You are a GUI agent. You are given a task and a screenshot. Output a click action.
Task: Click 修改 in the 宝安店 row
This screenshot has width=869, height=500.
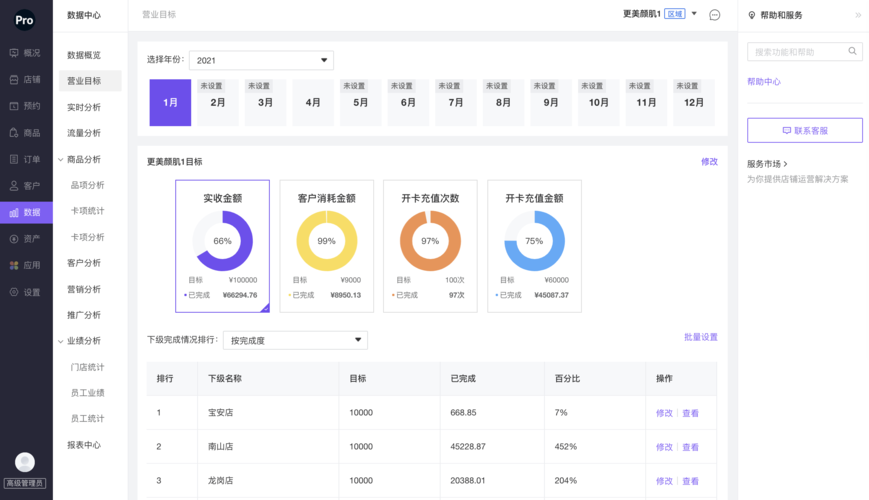664,413
